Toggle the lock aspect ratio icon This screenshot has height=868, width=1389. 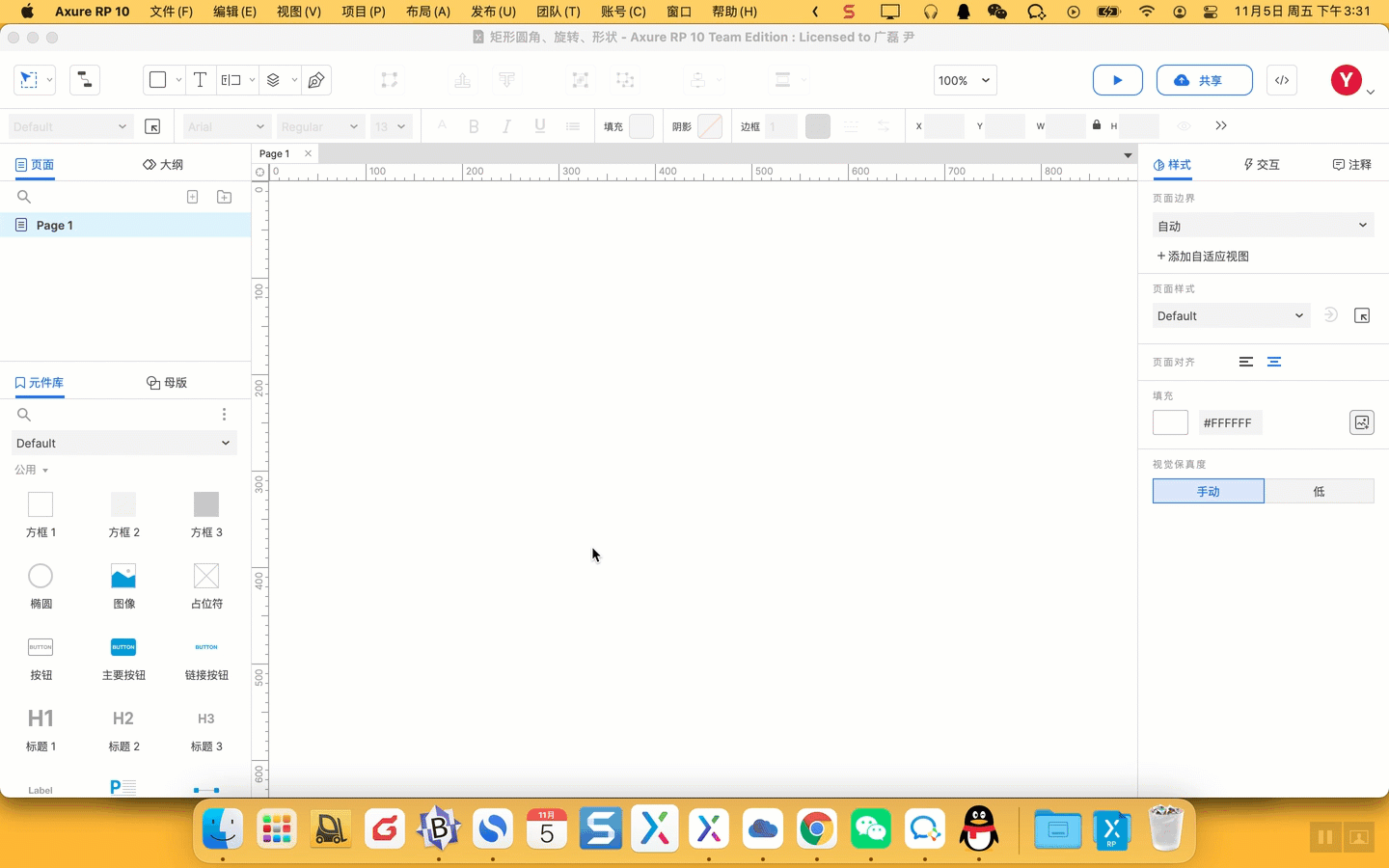tap(1097, 124)
